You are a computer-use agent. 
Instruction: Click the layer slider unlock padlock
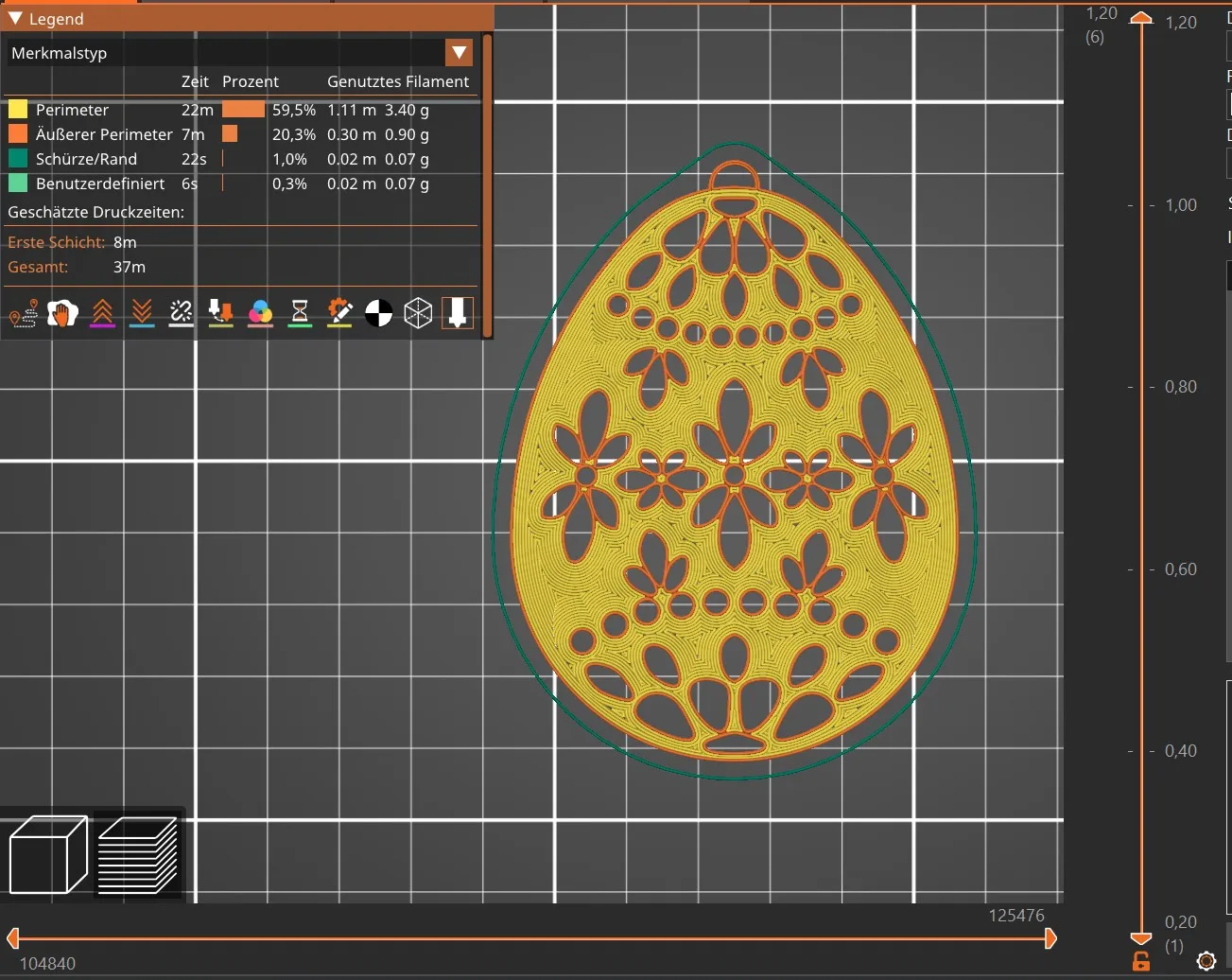point(1141,962)
